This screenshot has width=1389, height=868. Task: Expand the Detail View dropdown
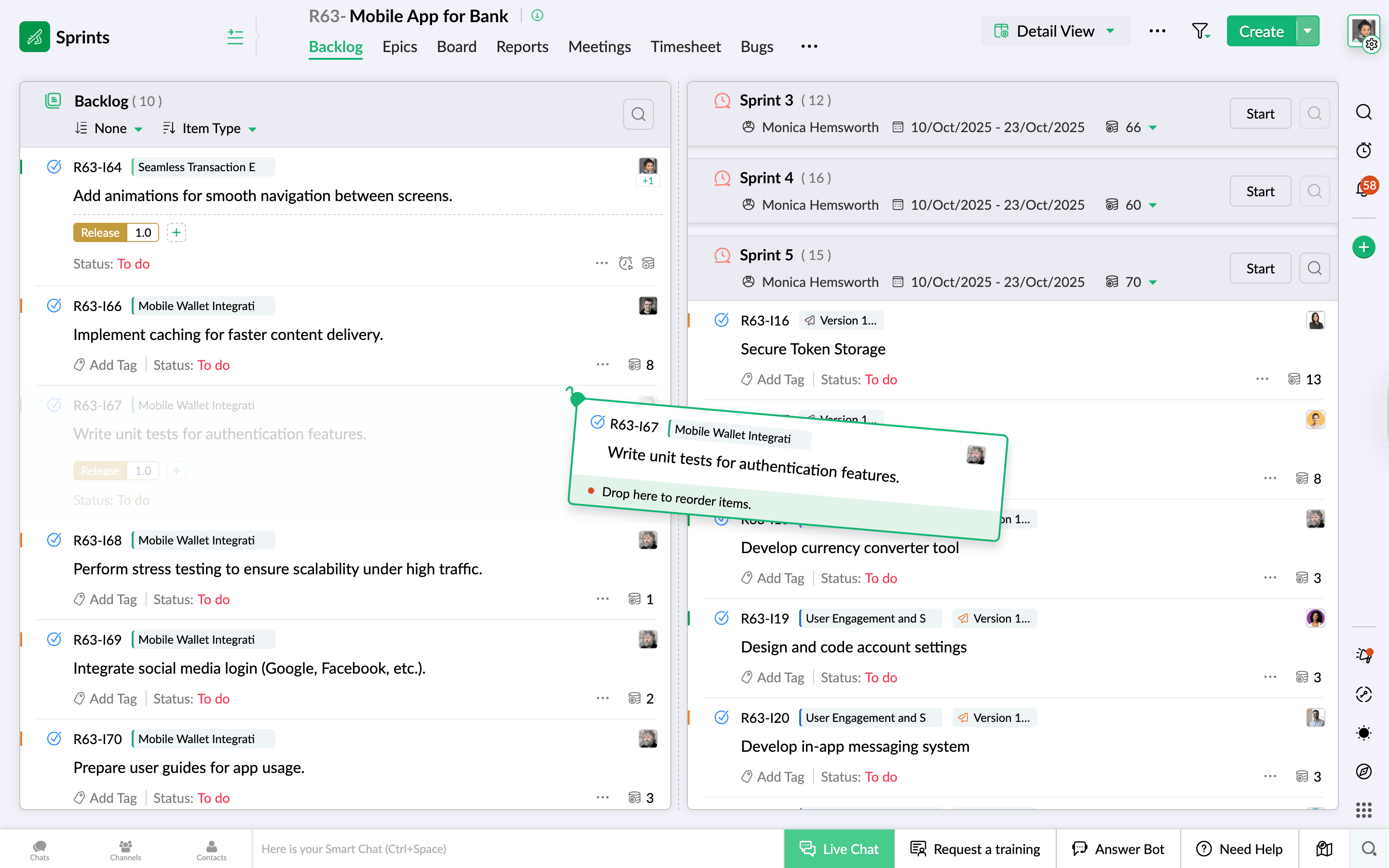[x=1054, y=31]
